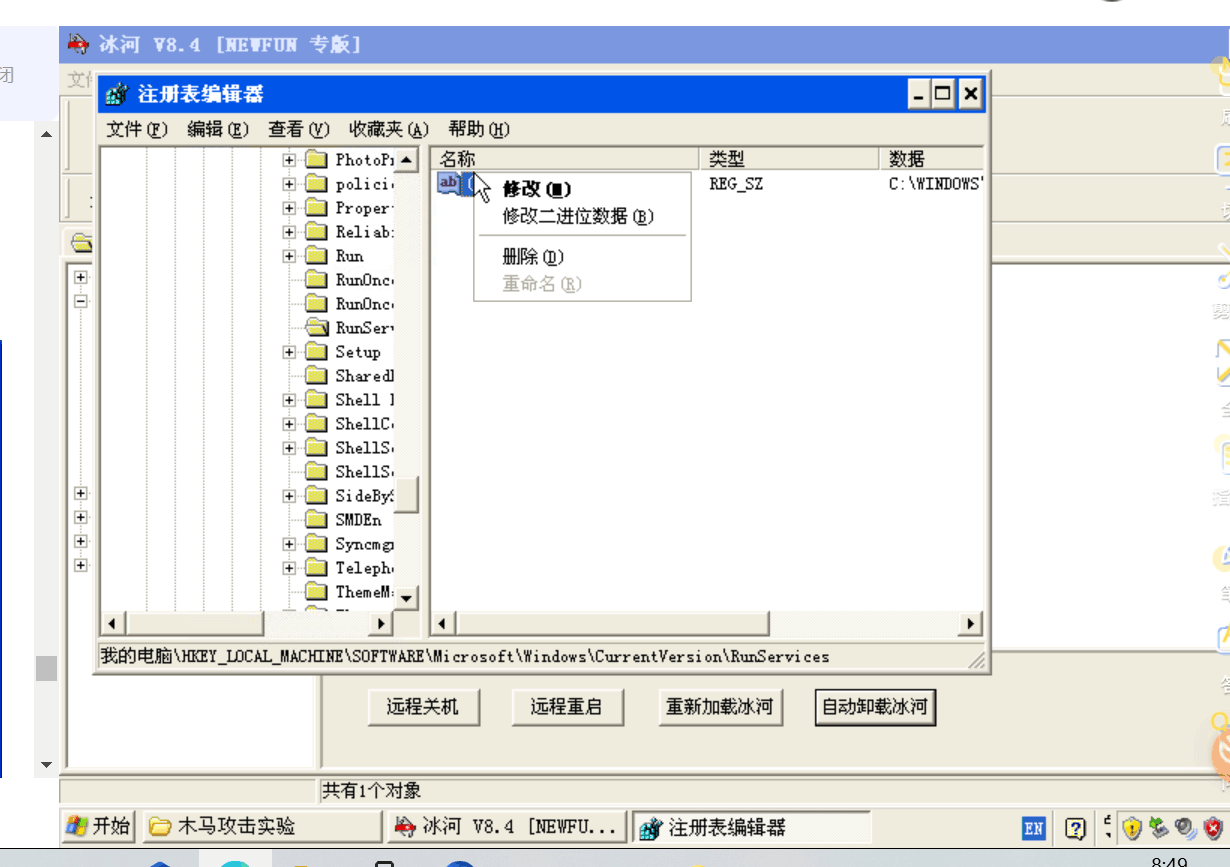This screenshot has width=1230, height=867.
Task: Click the yellow shield security tray icon
Action: coord(1132,828)
